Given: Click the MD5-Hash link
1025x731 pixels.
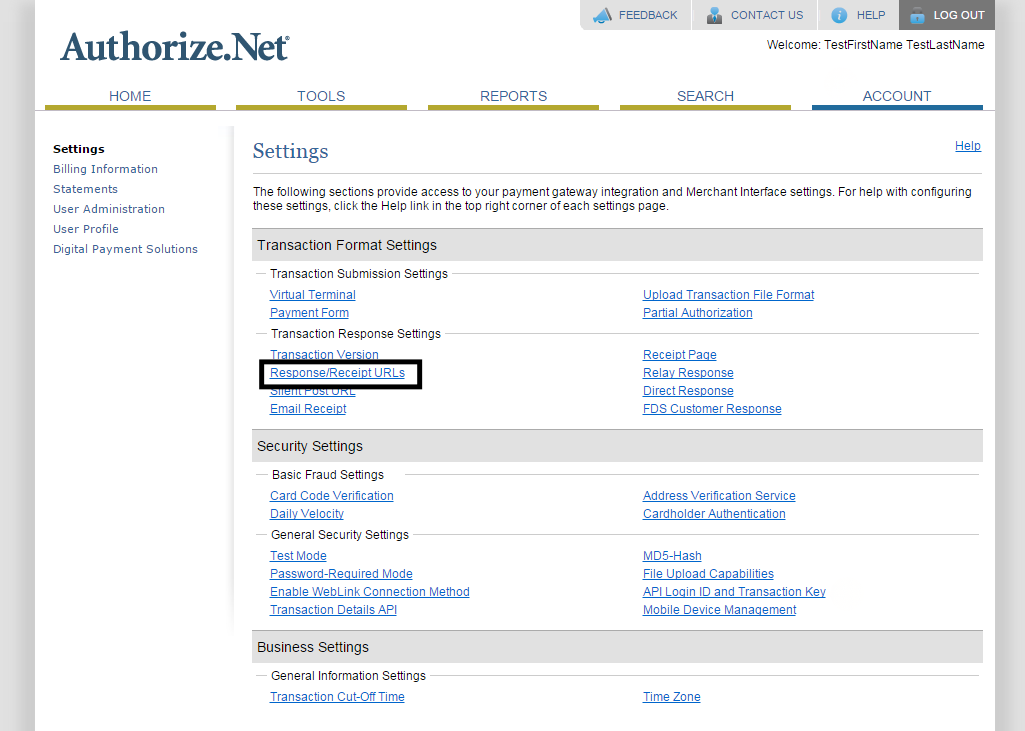Looking at the screenshot, I should point(672,556).
